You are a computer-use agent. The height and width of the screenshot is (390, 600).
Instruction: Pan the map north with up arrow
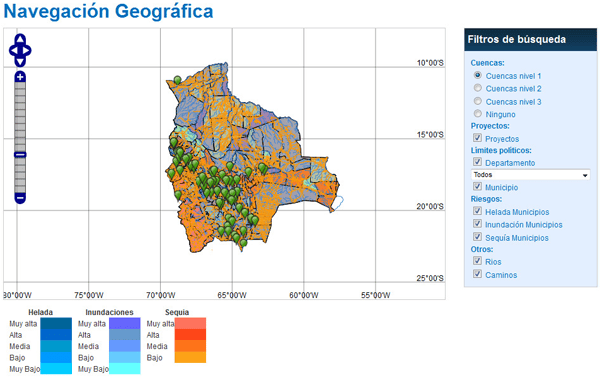click(x=20, y=39)
